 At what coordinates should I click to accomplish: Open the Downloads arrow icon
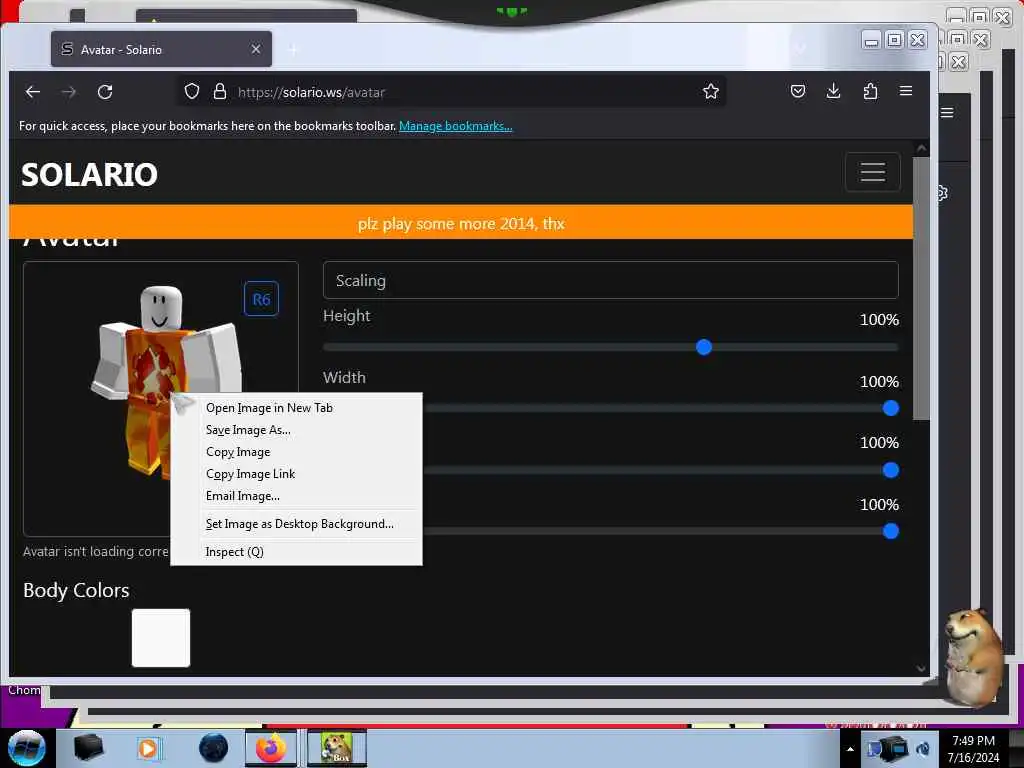coord(833,91)
